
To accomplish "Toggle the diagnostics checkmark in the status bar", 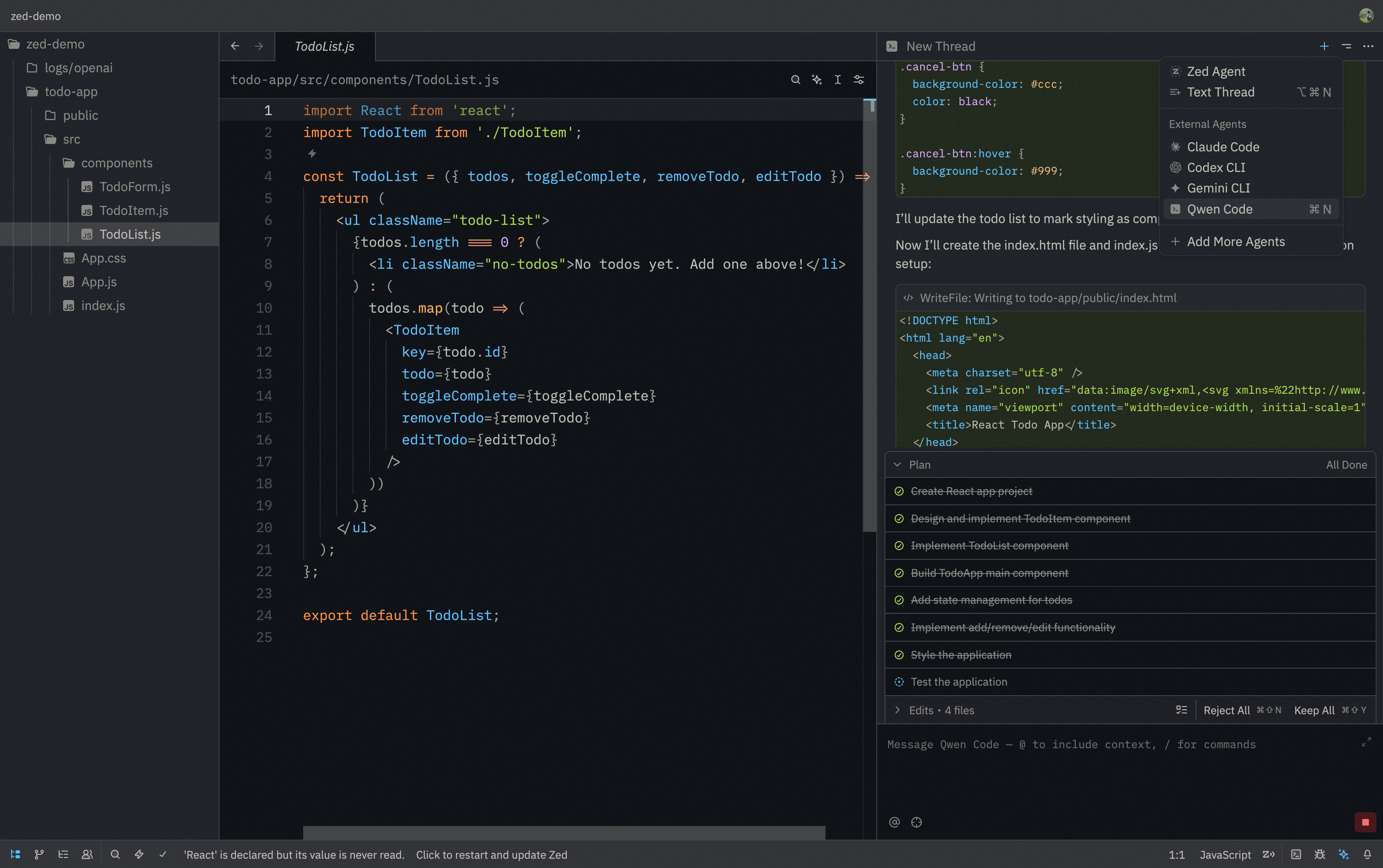I will click(164, 854).
